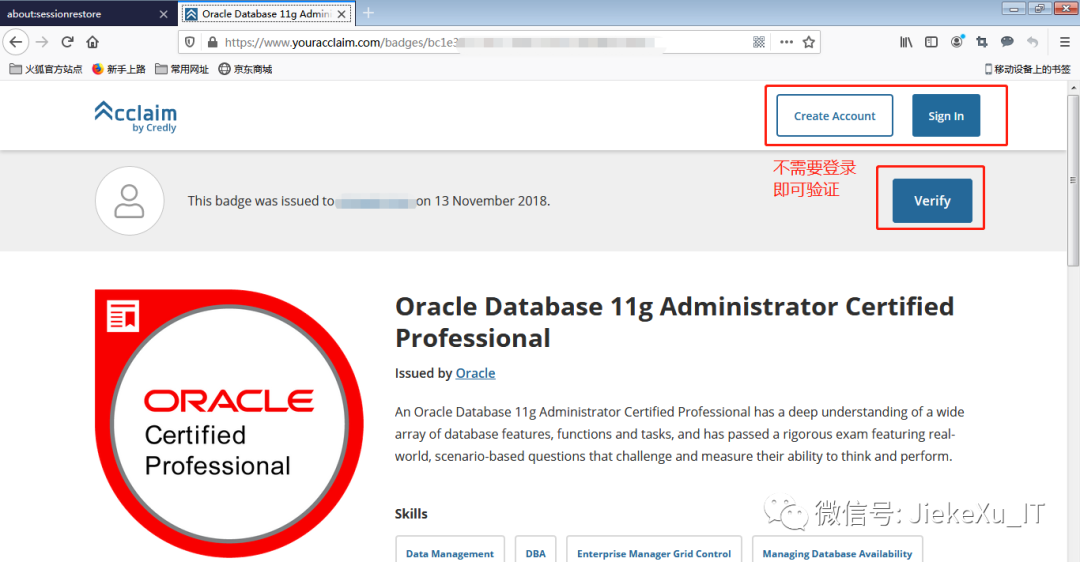Reload the page with the refresh icon

67,42
